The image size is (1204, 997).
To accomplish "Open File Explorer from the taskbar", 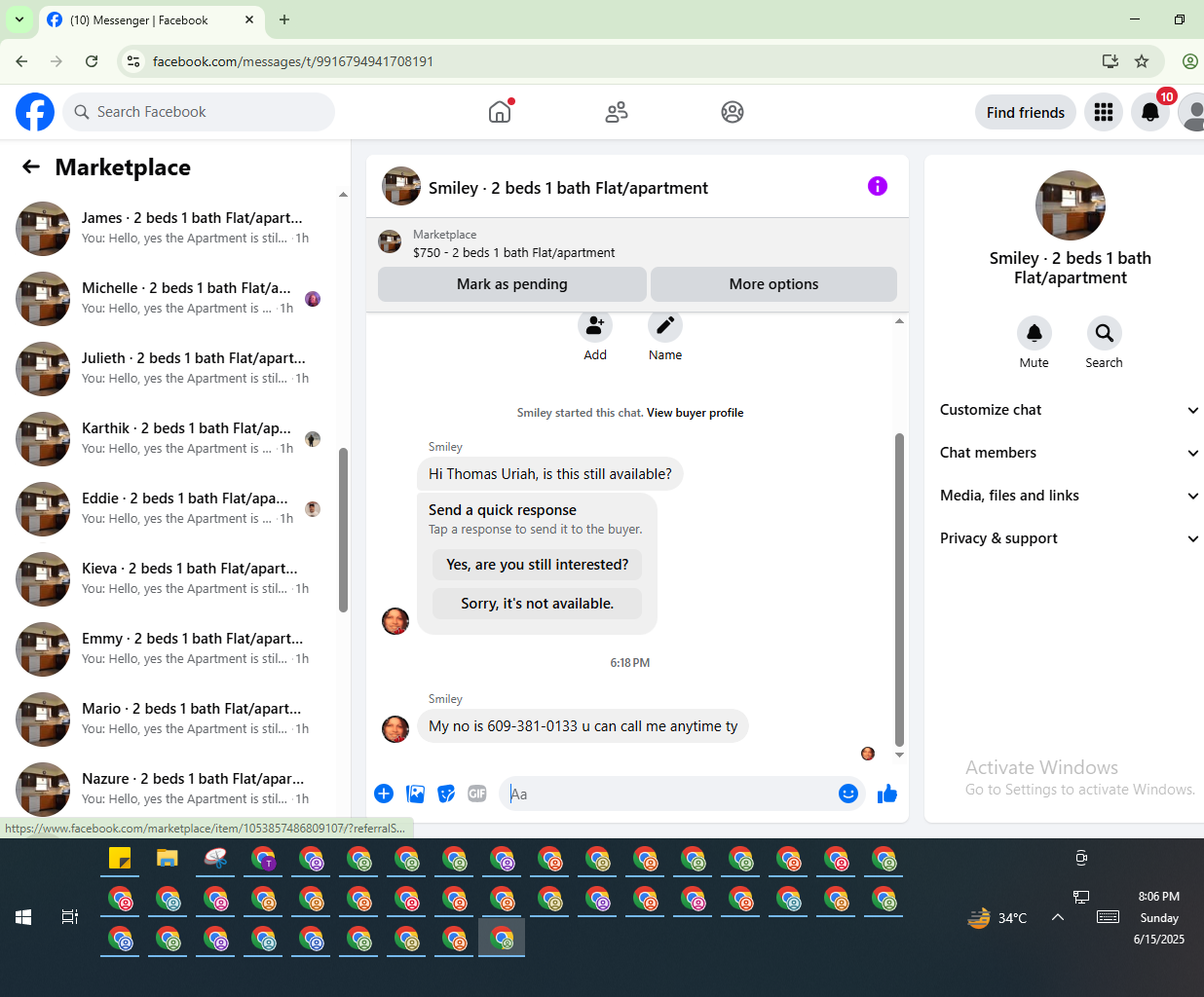I will [168, 859].
